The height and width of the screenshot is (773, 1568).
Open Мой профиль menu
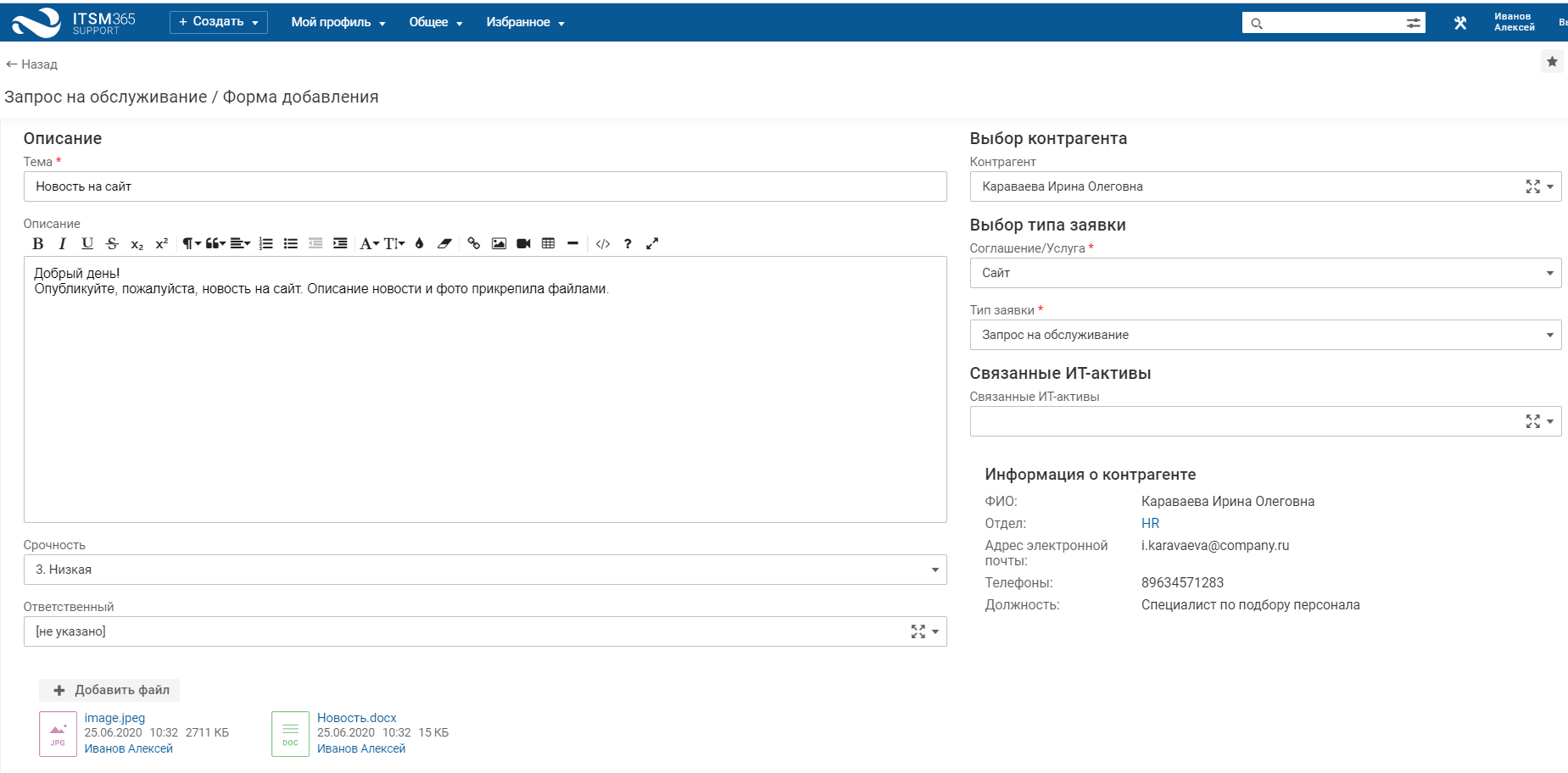click(338, 22)
